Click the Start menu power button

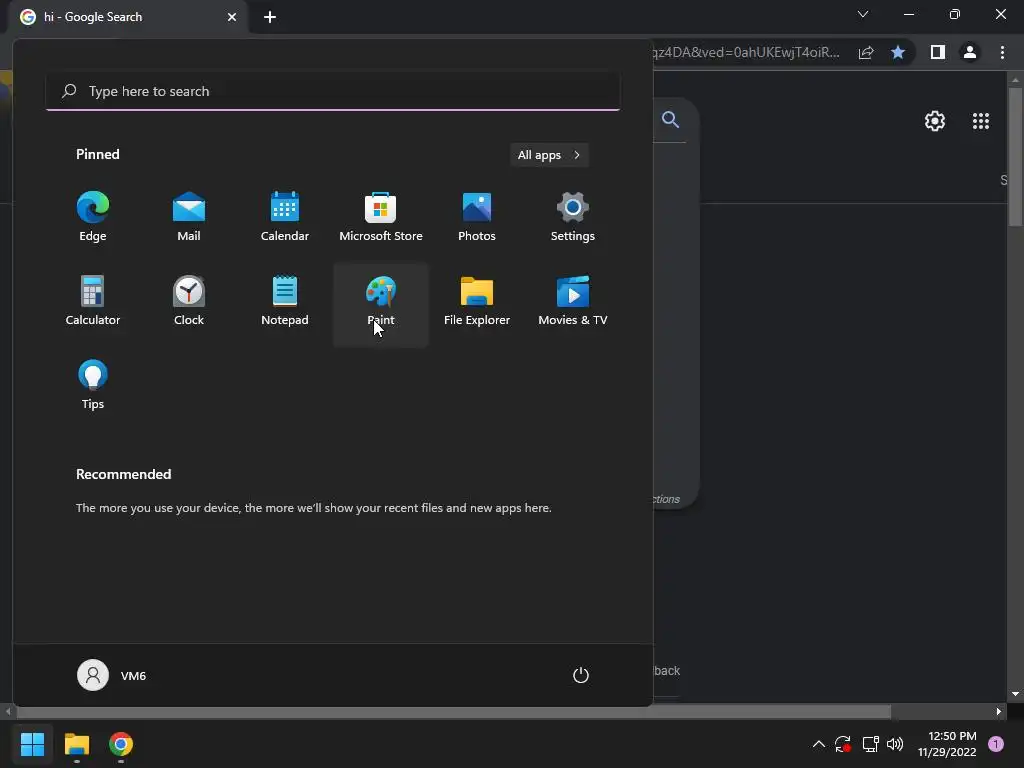tap(581, 675)
